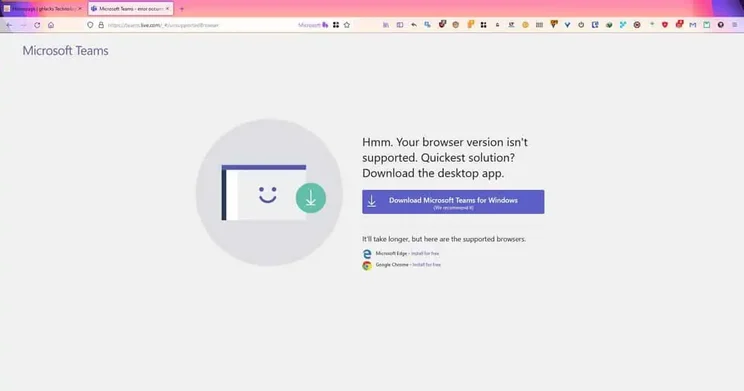Click the dark round icon beside the menu

coord(721,25)
